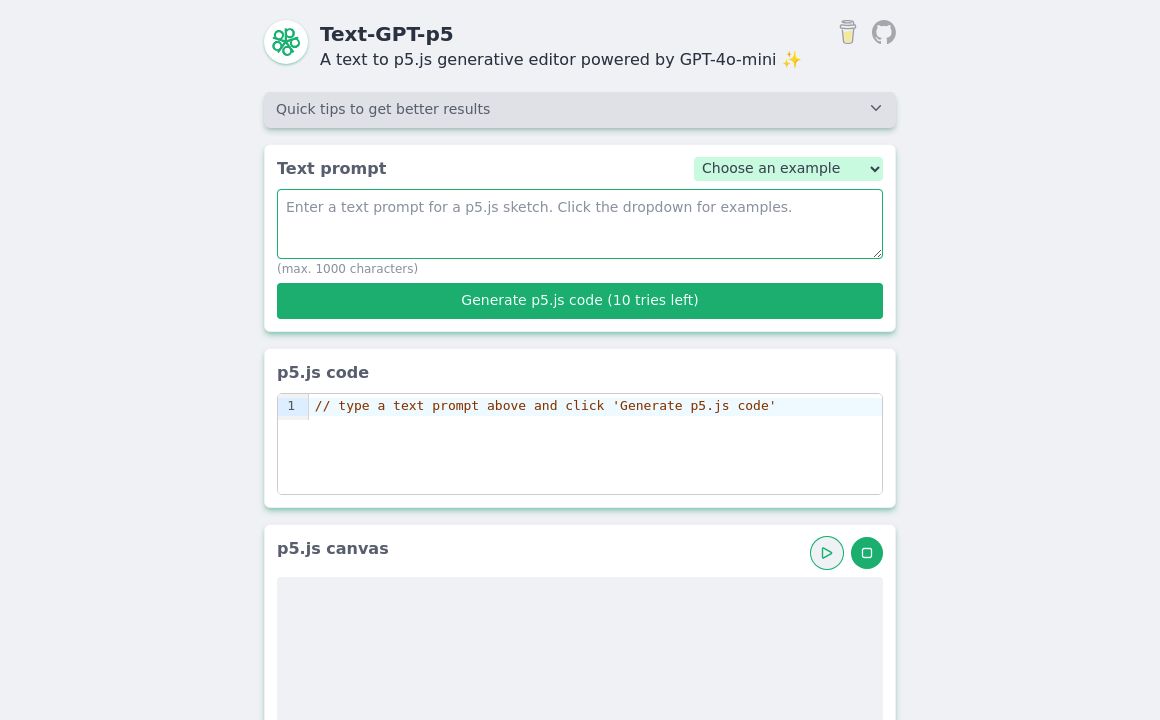Screen dimensions: 1160x720
Task: Toggle the play button to preview the canvas
Action: pyautogui.click(x=827, y=553)
